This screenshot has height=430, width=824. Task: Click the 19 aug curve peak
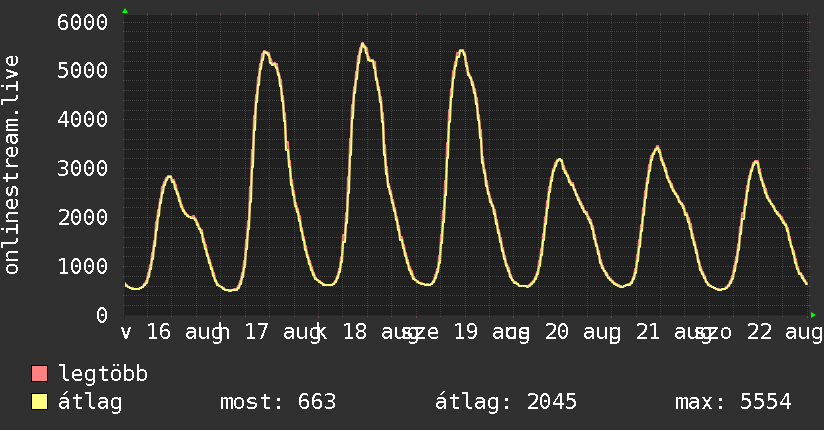coord(461,50)
